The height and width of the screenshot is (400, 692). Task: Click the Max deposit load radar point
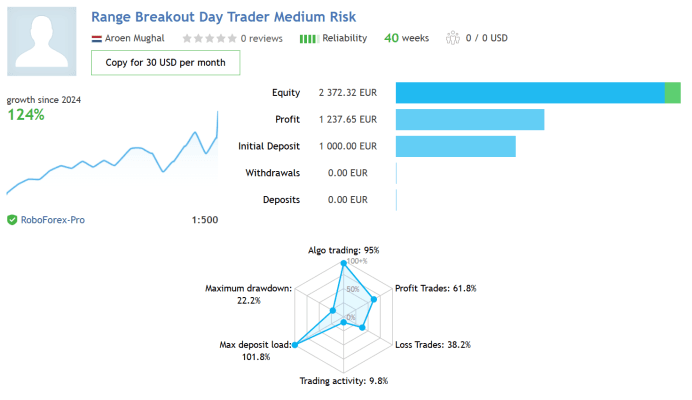point(295,345)
